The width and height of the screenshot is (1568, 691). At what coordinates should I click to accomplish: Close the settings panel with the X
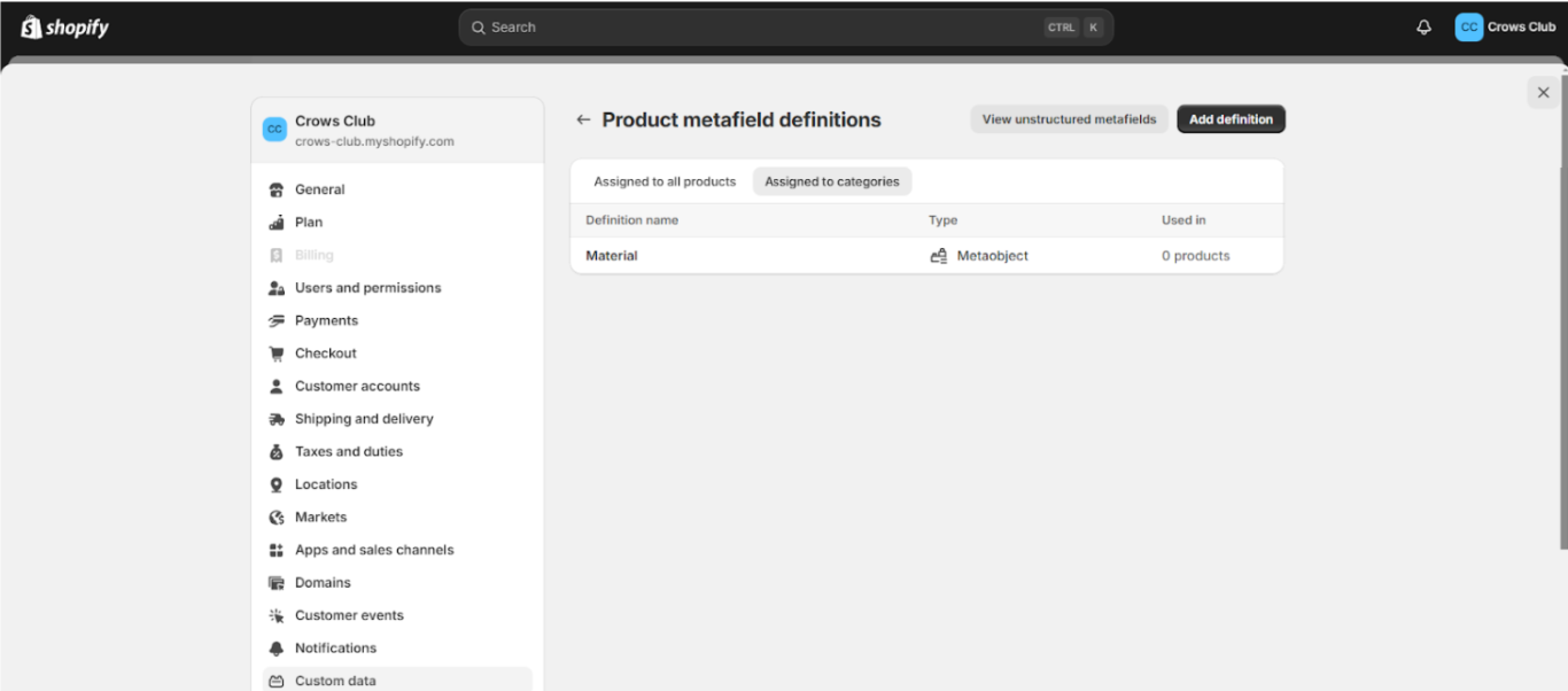point(1543,92)
